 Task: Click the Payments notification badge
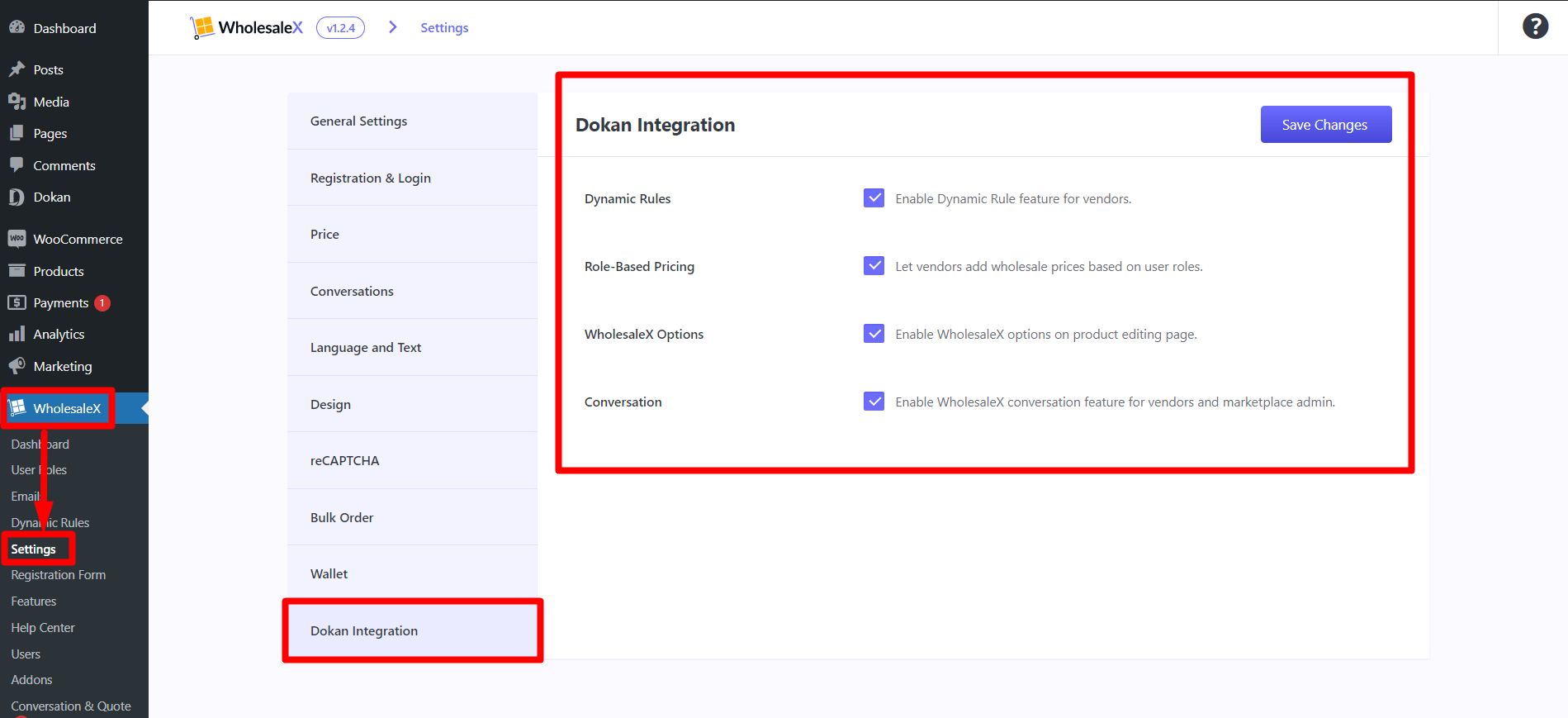[x=102, y=303]
